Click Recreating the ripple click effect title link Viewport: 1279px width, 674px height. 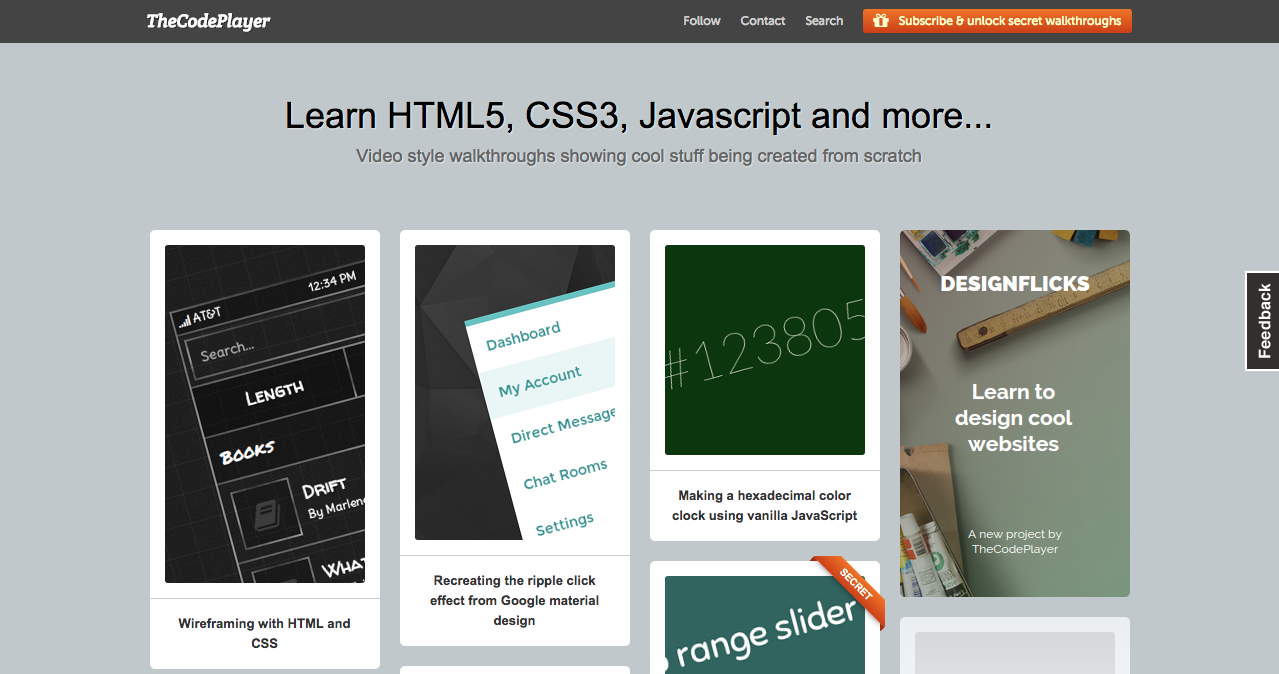tap(515, 600)
